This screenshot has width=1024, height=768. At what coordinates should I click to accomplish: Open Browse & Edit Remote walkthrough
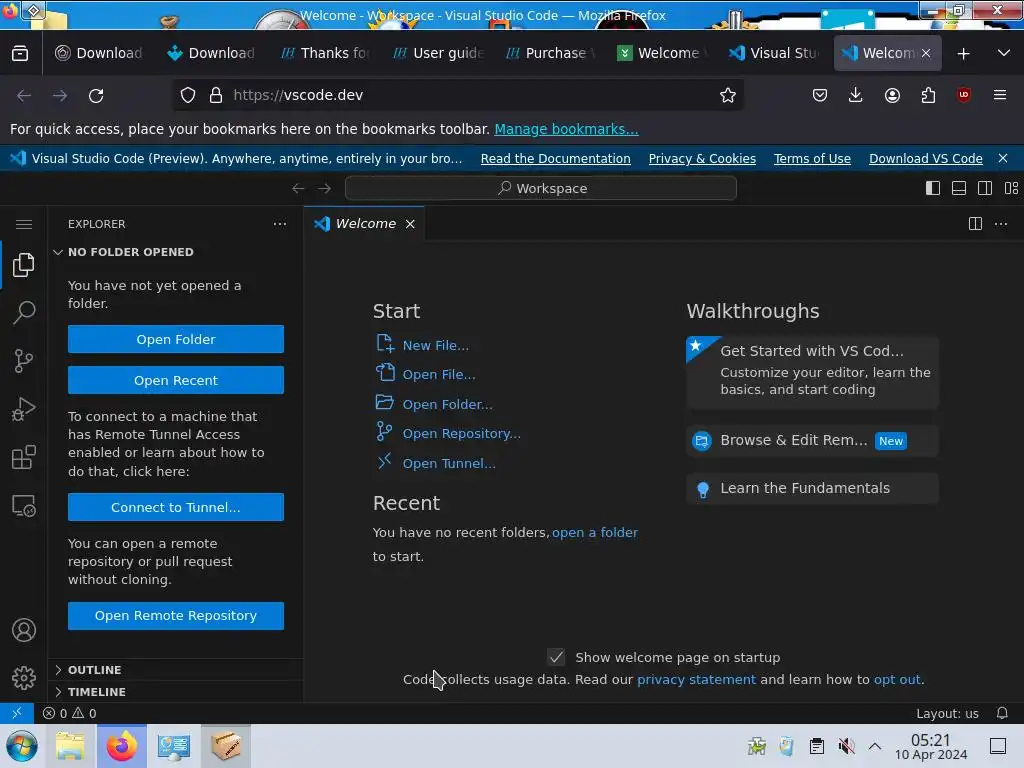click(x=812, y=441)
